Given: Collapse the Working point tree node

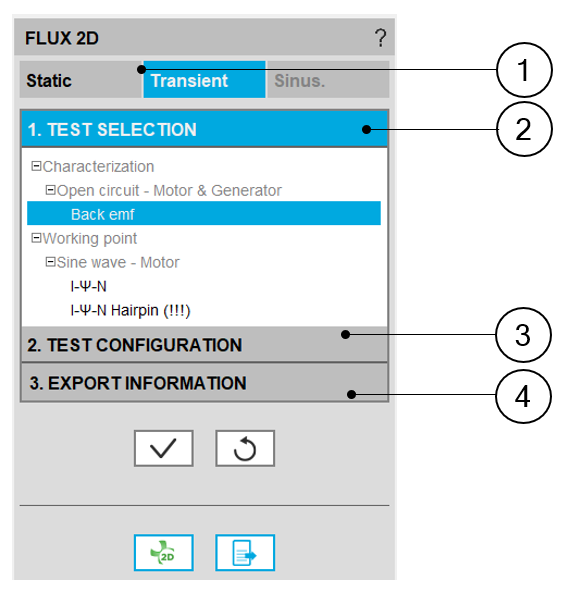Looking at the screenshot, I should 36,238.
